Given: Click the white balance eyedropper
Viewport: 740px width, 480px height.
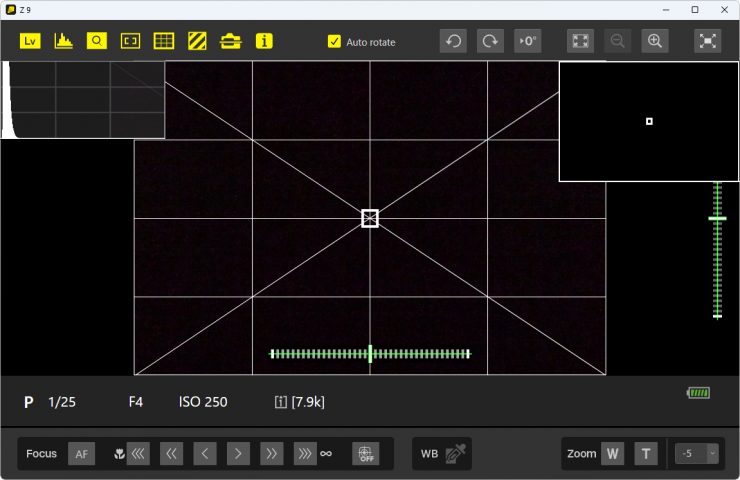Looking at the screenshot, I should click(455, 454).
